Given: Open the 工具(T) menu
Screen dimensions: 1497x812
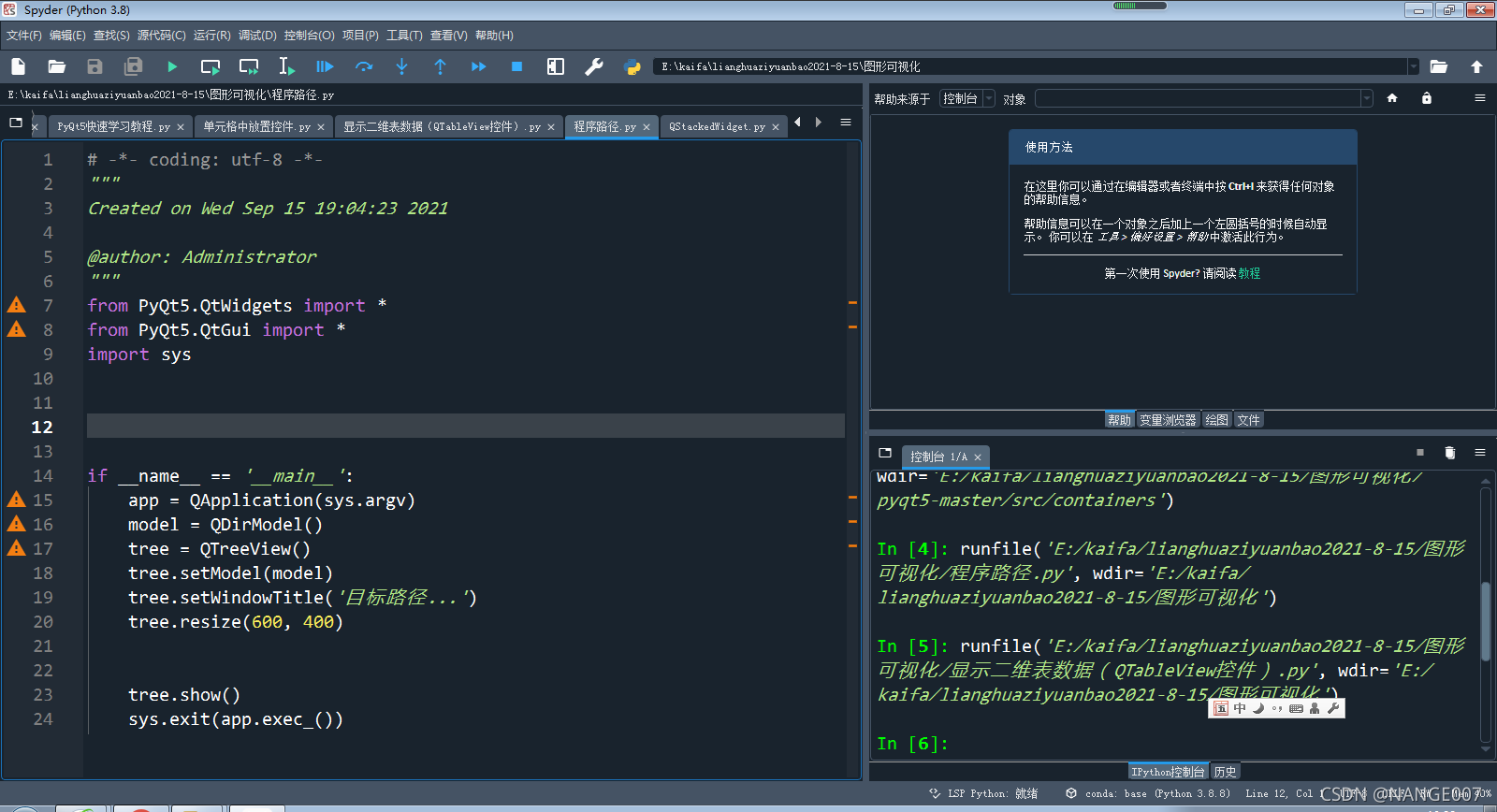Looking at the screenshot, I should (x=404, y=36).
